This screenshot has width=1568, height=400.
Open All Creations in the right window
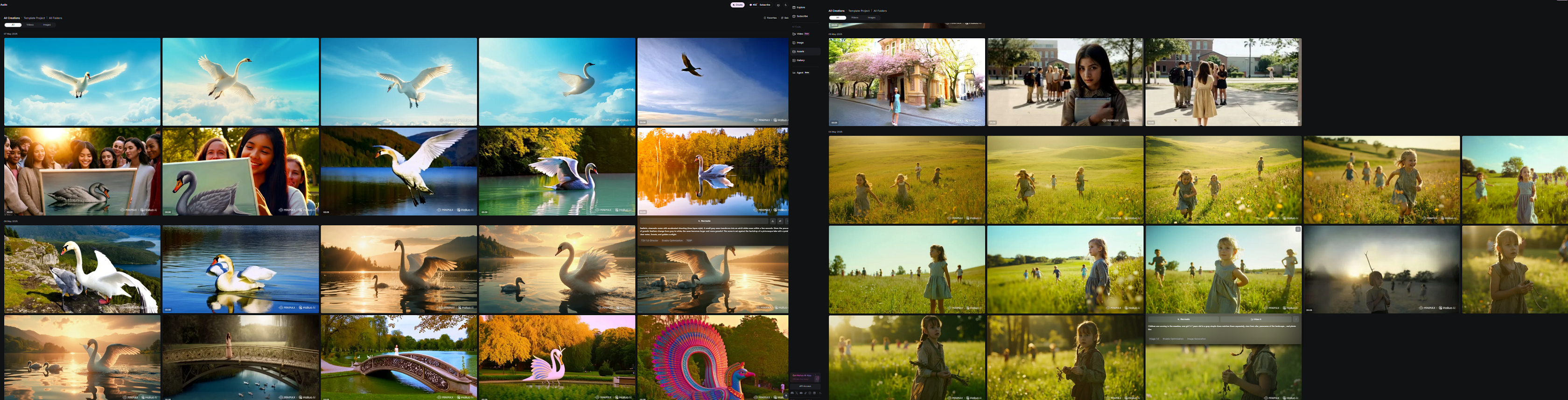tap(836, 11)
